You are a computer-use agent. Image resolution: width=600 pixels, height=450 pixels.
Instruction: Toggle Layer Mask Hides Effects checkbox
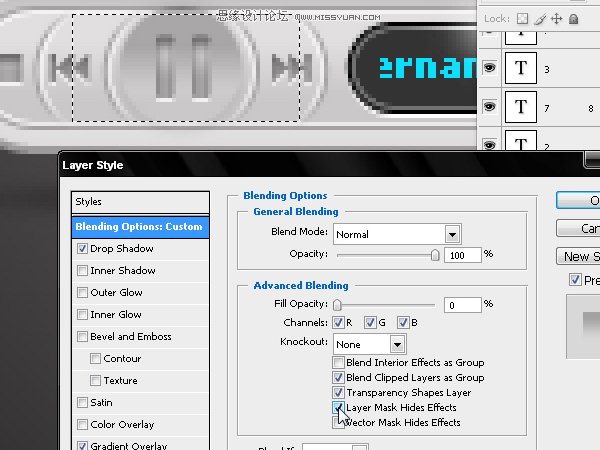338,408
